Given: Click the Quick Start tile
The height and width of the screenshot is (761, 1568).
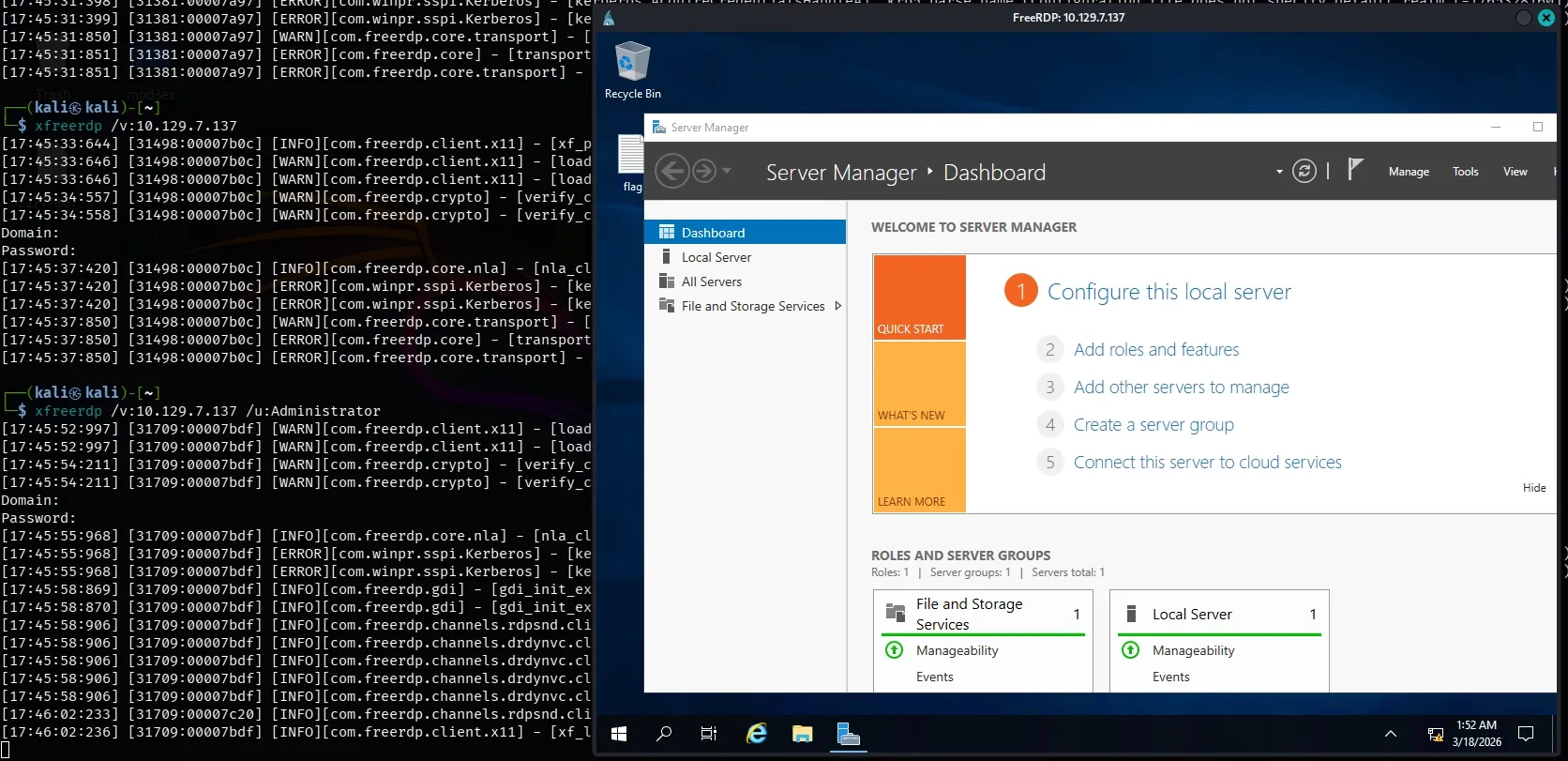Looking at the screenshot, I should [x=919, y=297].
